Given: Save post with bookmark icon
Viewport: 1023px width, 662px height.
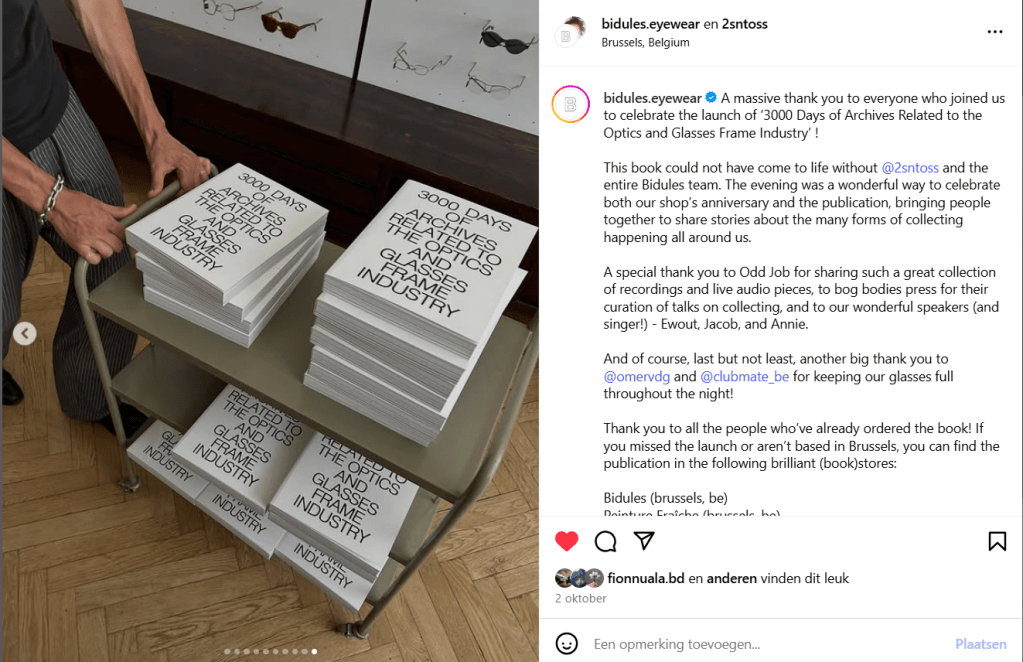Looking at the screenshot, I should coord(997,541).
